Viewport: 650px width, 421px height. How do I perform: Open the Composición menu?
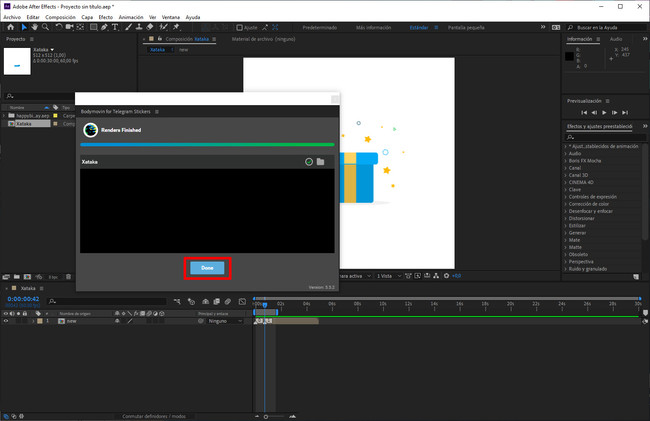60,17
